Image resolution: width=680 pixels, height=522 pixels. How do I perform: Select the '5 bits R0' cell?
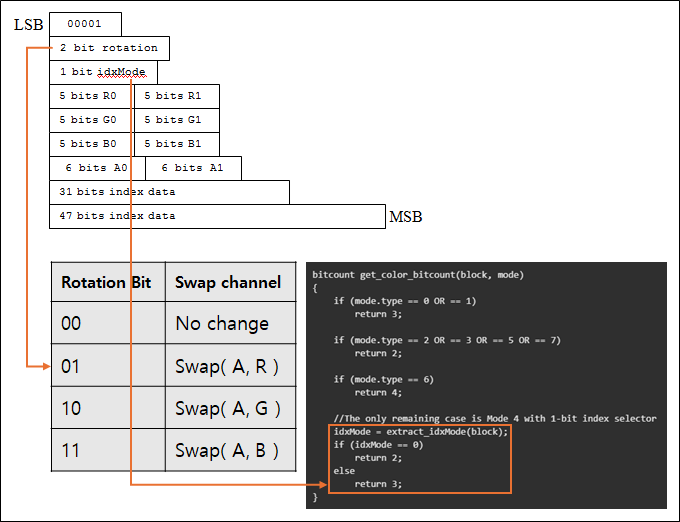(90, 96)
